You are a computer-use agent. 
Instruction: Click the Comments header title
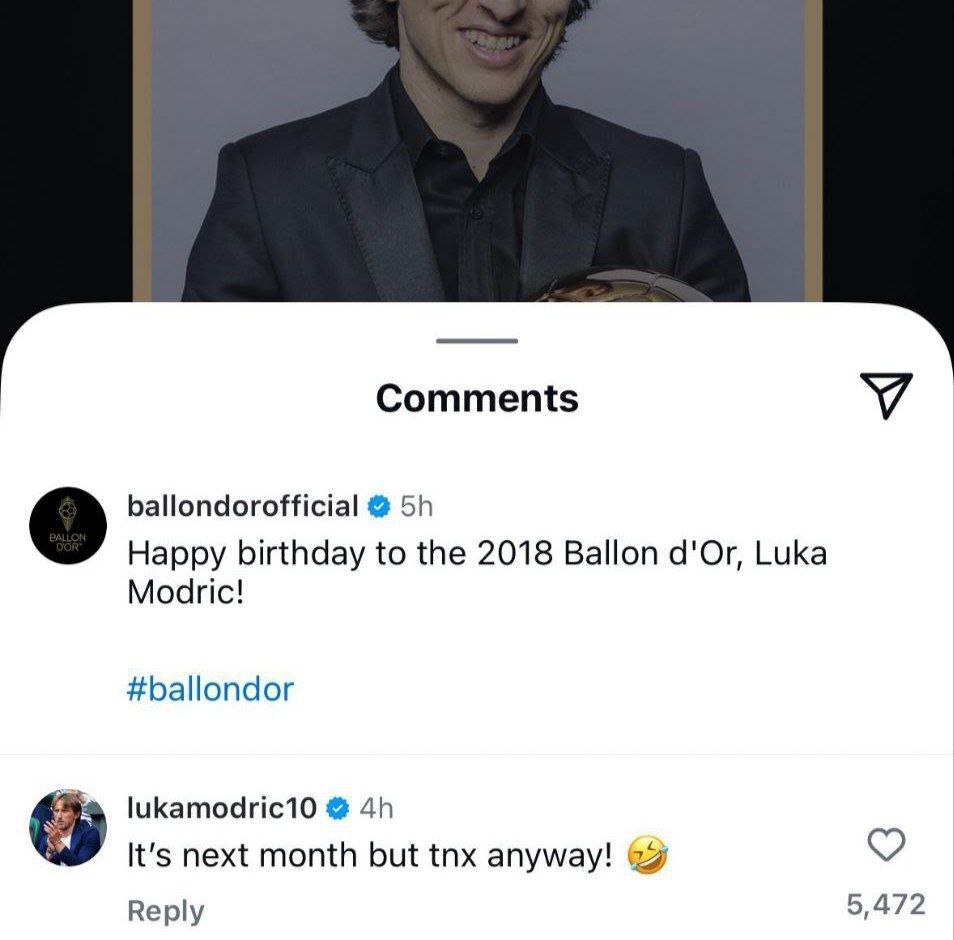(x=477, y=398)
